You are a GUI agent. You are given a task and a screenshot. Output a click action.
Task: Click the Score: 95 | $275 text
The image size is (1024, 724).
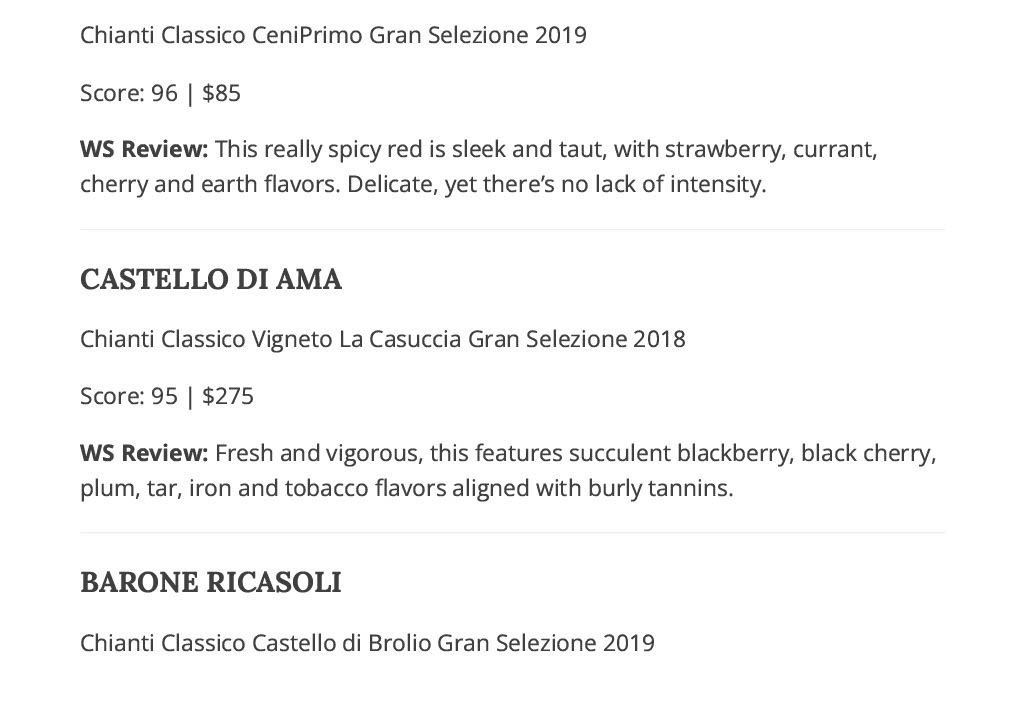pyautogui.click(x=167, y=396)
